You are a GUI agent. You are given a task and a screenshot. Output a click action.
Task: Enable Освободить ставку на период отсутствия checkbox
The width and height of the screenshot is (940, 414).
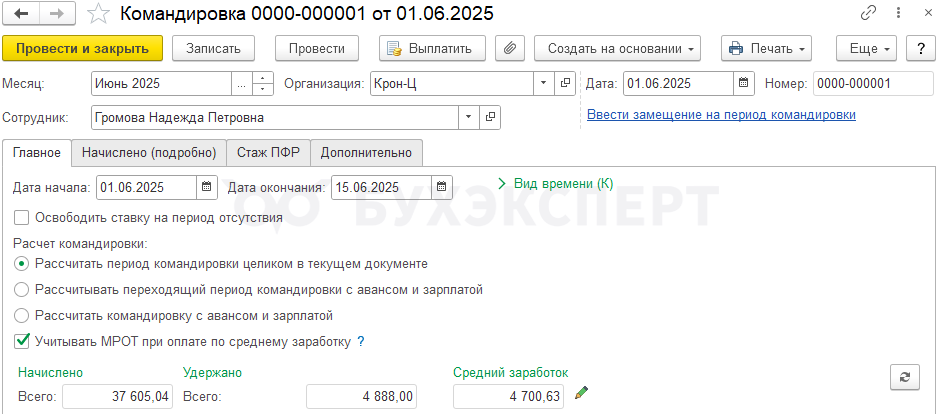tap(22, 217)
